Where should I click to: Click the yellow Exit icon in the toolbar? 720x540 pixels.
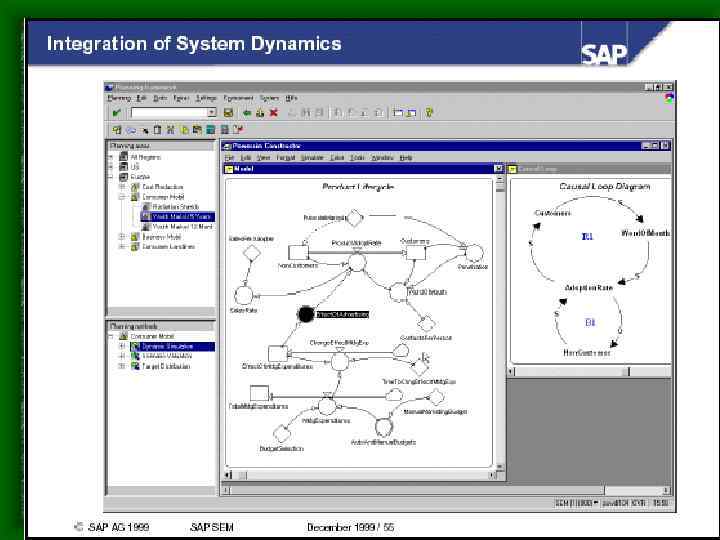(x=260, y=112)
